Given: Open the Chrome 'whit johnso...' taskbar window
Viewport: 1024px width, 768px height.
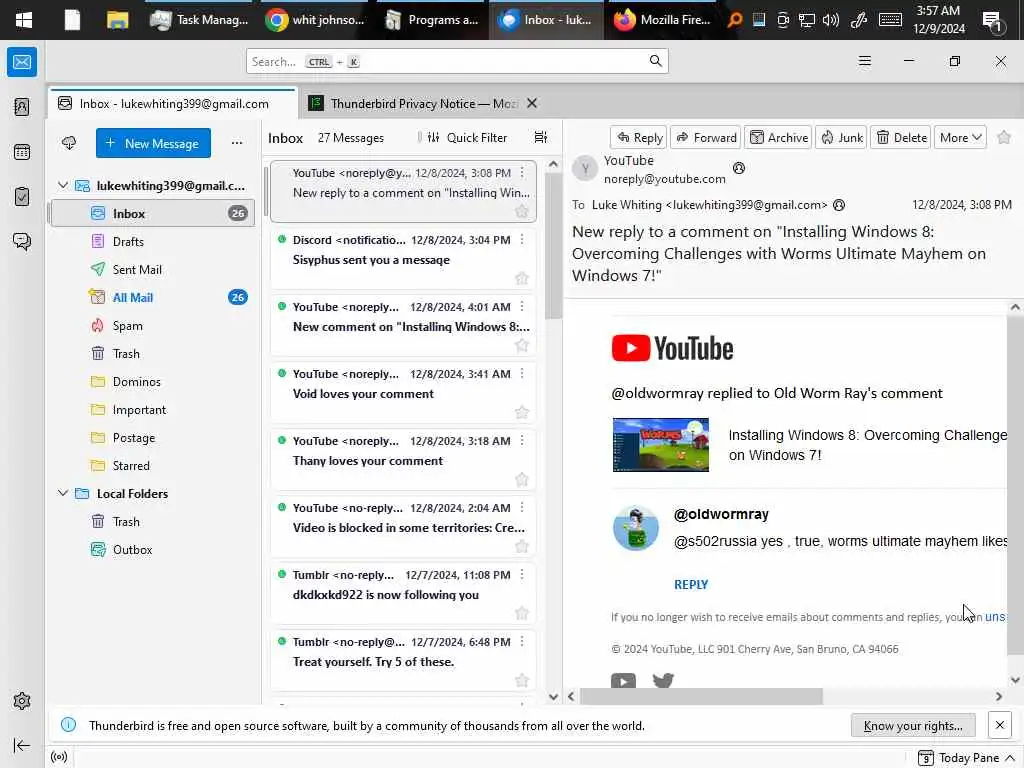Looking at the screenshot, I should tap(315, 20).
